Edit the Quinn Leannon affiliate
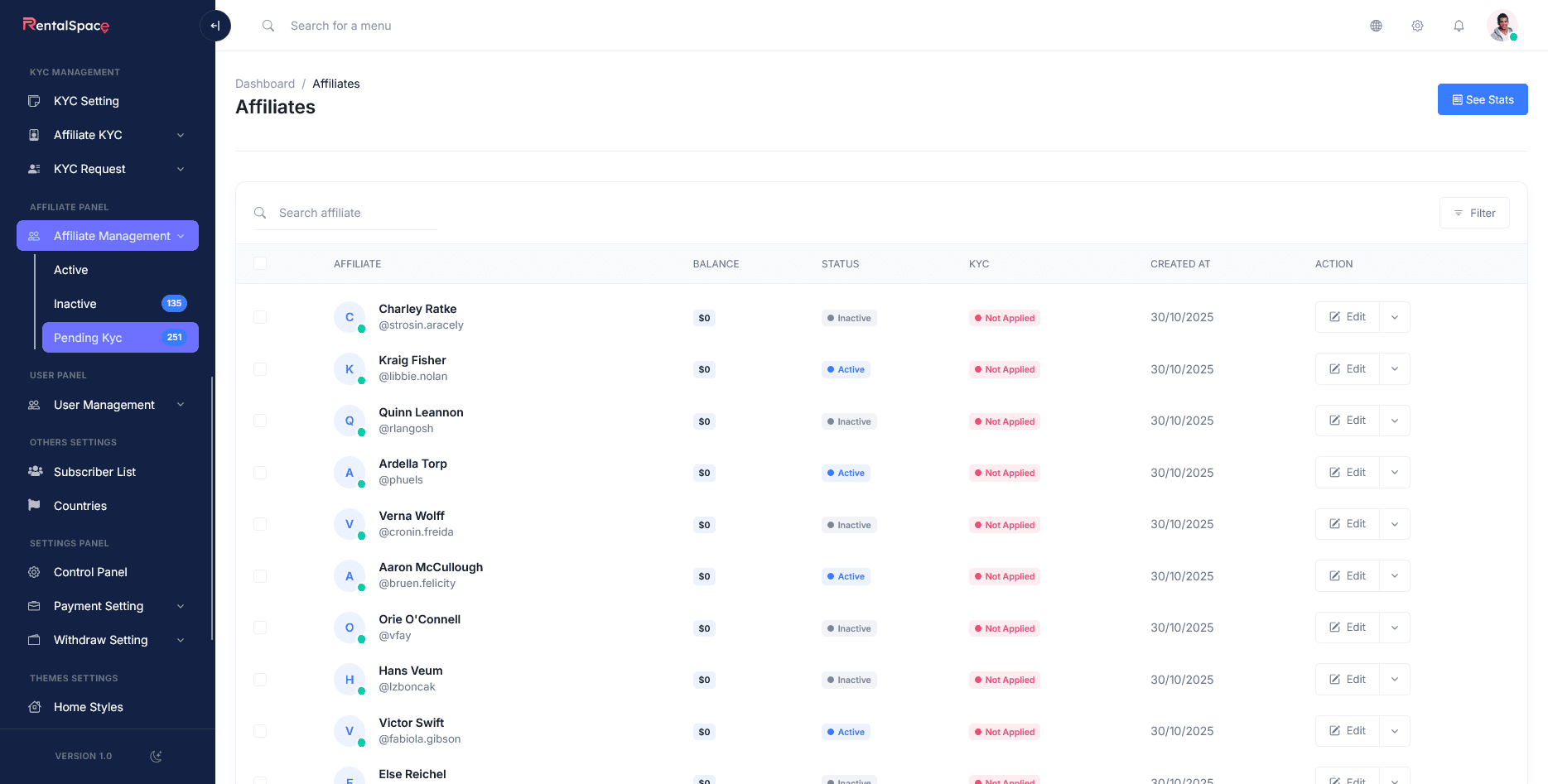 (1348, 421)
